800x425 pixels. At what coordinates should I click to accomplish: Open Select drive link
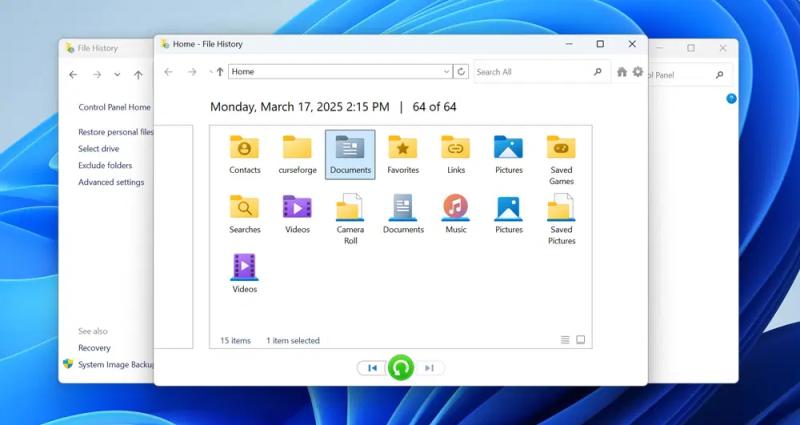coord(98,149)
